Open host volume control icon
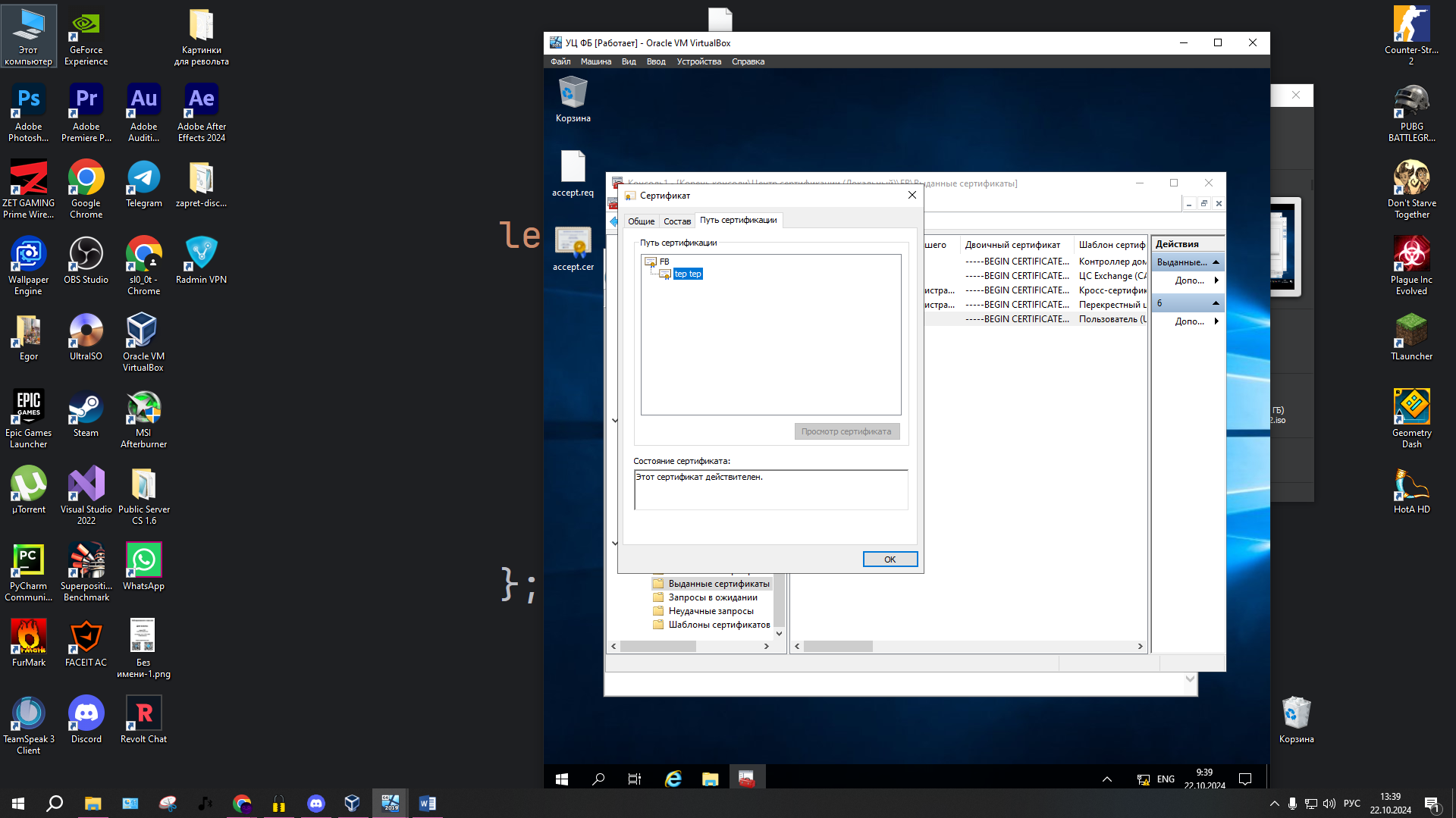 [1329, 804]
